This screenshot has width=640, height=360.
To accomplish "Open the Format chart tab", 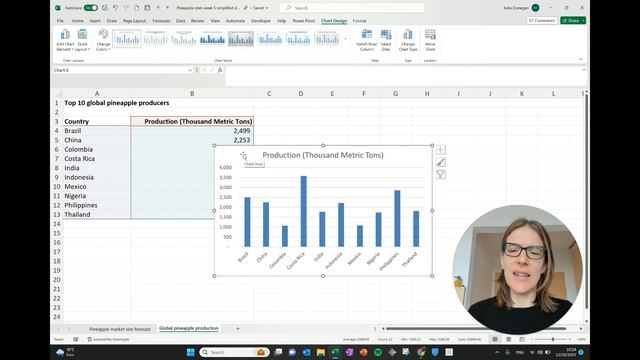I will click(x=360, y=21).
